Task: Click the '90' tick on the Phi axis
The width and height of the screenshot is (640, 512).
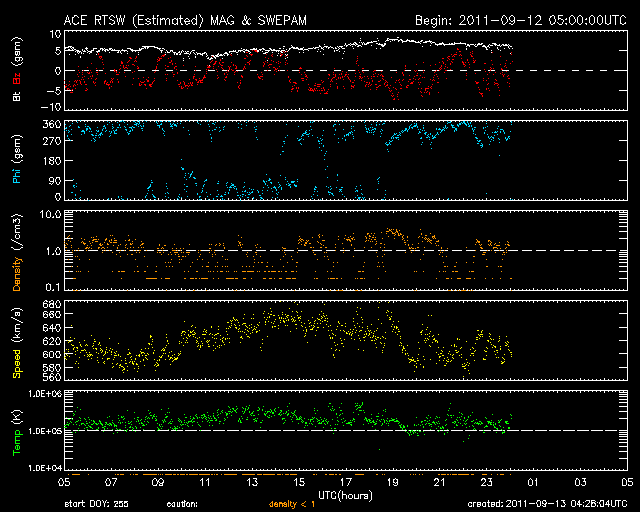Action: [55, 180]
